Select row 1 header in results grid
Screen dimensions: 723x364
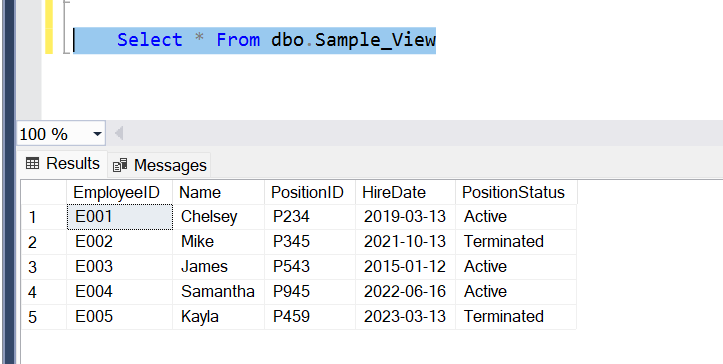click(x=44, y=217)
